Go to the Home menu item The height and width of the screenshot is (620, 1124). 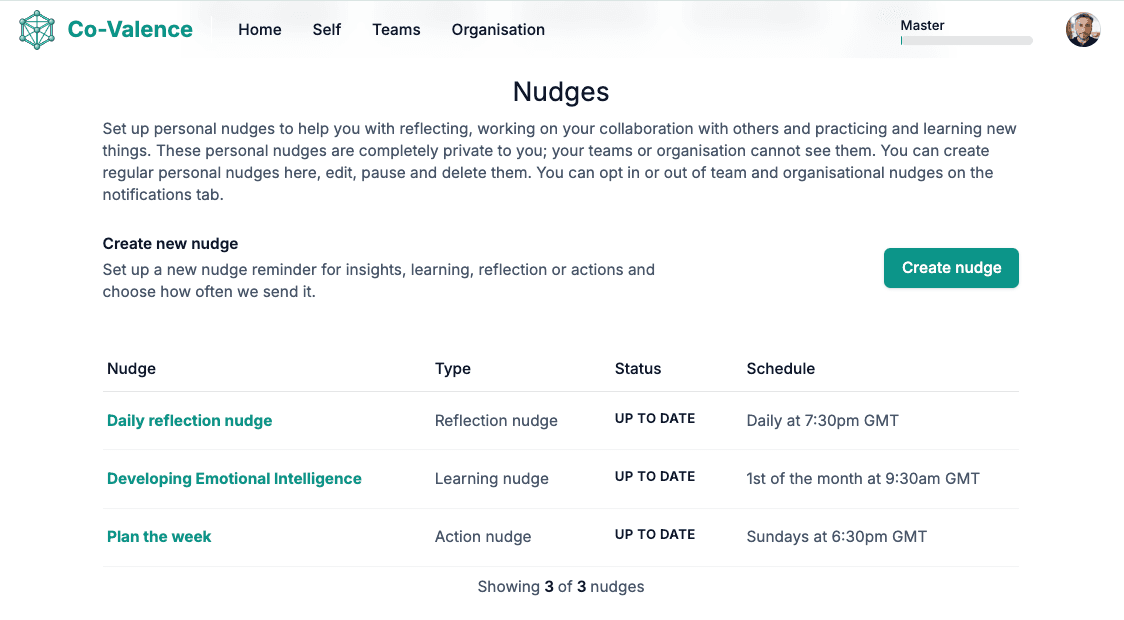click(x=260, y=30)
